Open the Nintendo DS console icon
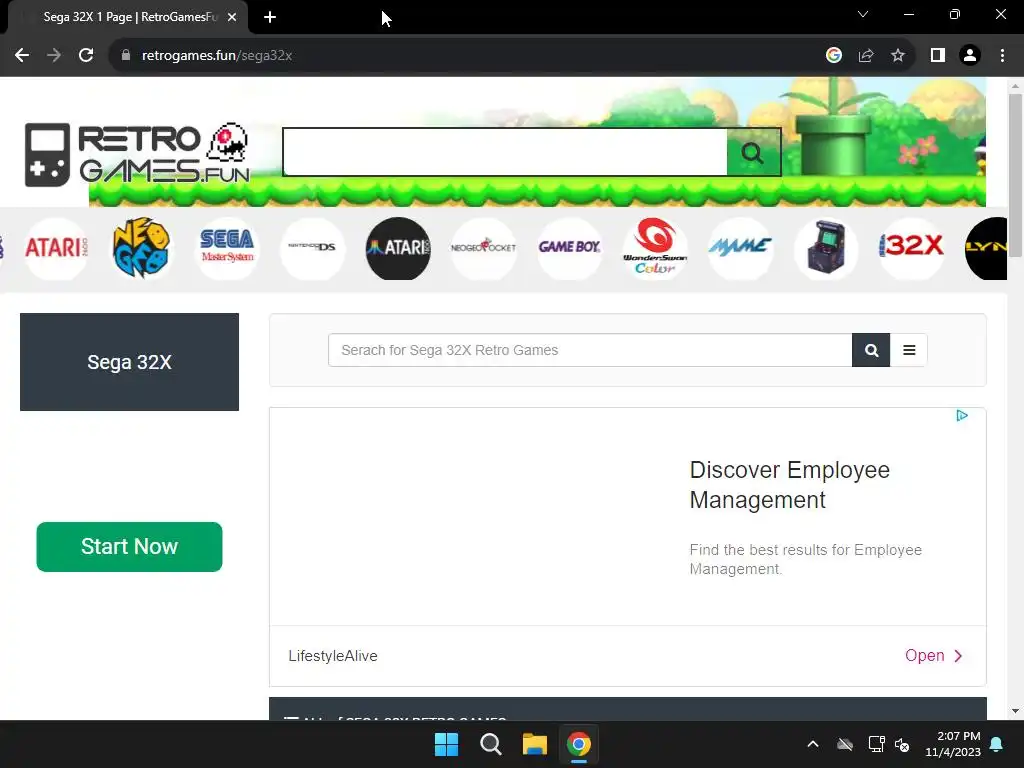This screenshot has width=1024, height=768. pyautogui.click(x=312, y=248)
